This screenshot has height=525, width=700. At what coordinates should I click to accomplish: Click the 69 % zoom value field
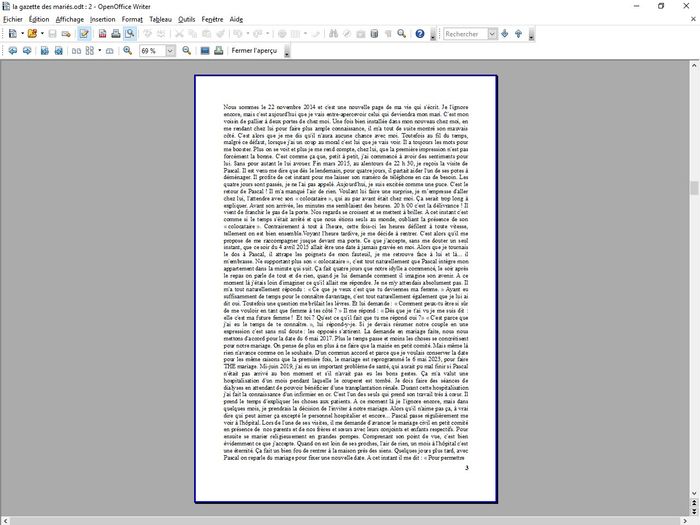click(152, 51)
